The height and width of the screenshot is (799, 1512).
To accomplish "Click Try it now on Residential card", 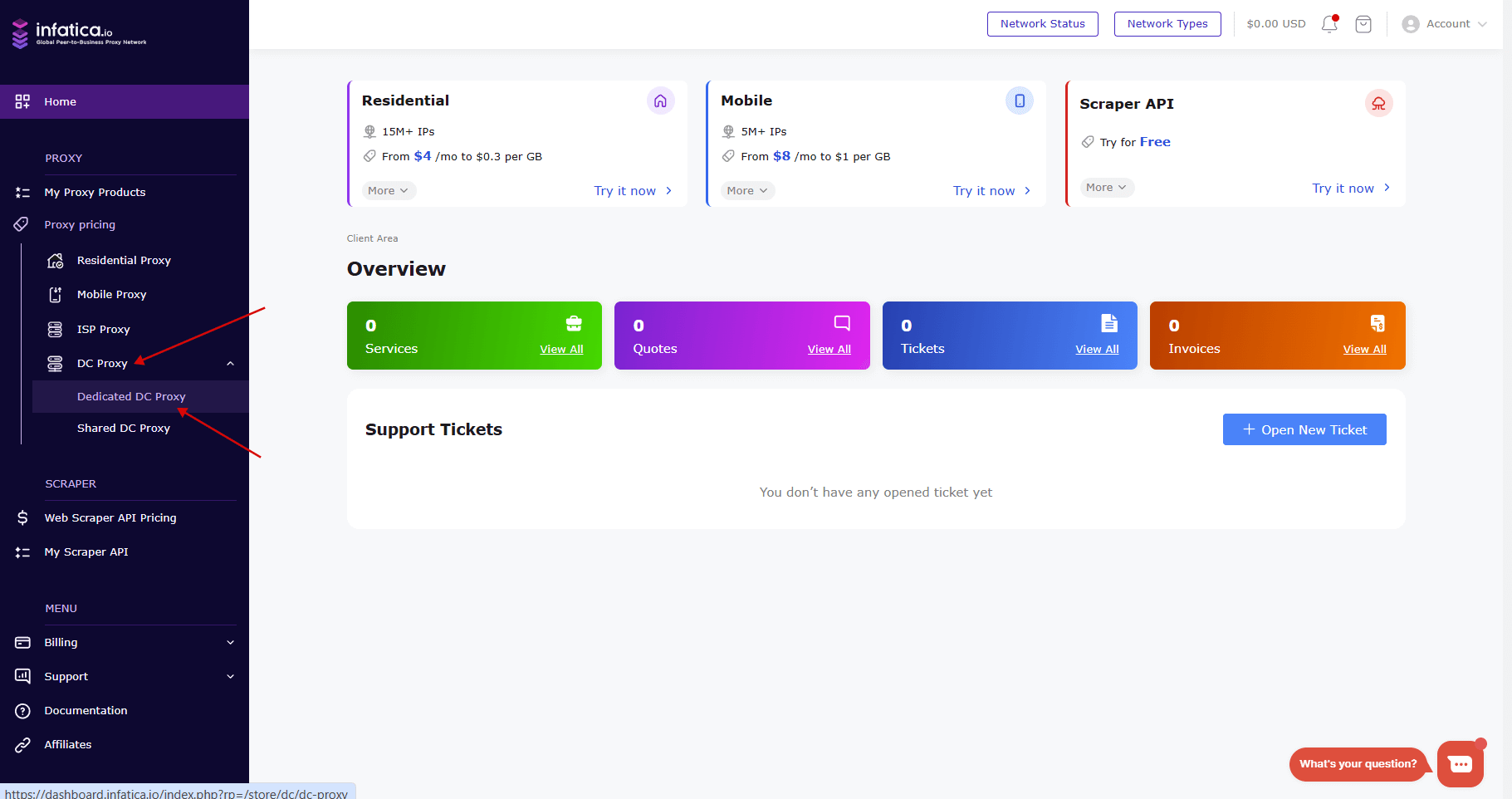I will pos(633,191).
